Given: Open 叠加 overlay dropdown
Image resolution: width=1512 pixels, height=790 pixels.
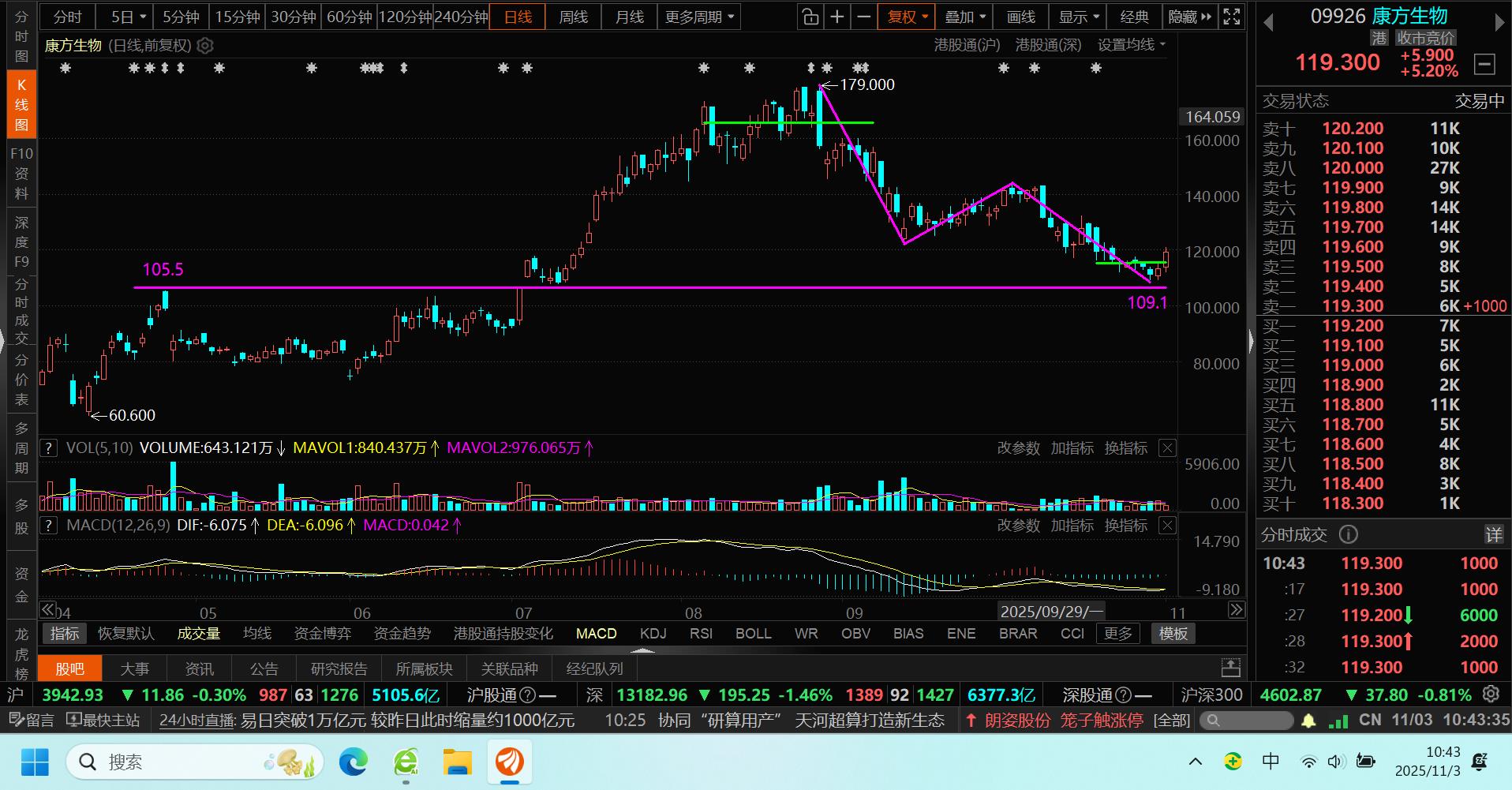Looking at the screenshot, I should click(965, 17).
